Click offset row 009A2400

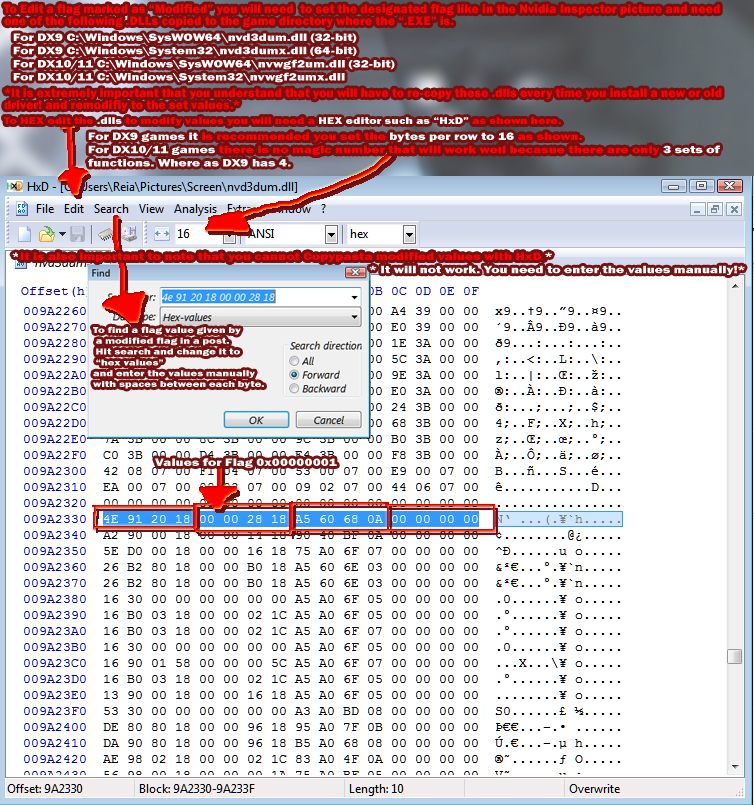pyautogui.click(x=55, y=727)
